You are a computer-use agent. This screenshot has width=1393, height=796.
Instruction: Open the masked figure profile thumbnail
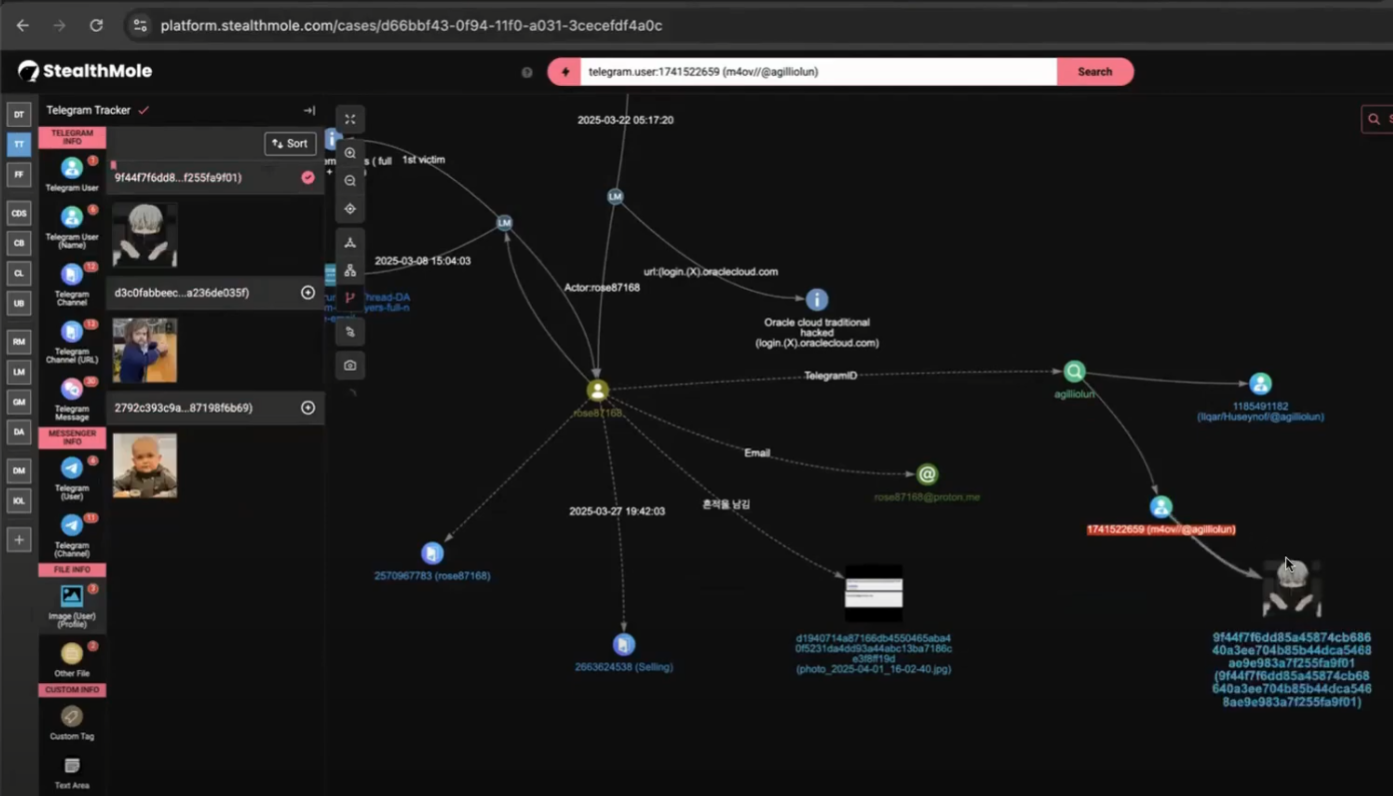point(145,235)
